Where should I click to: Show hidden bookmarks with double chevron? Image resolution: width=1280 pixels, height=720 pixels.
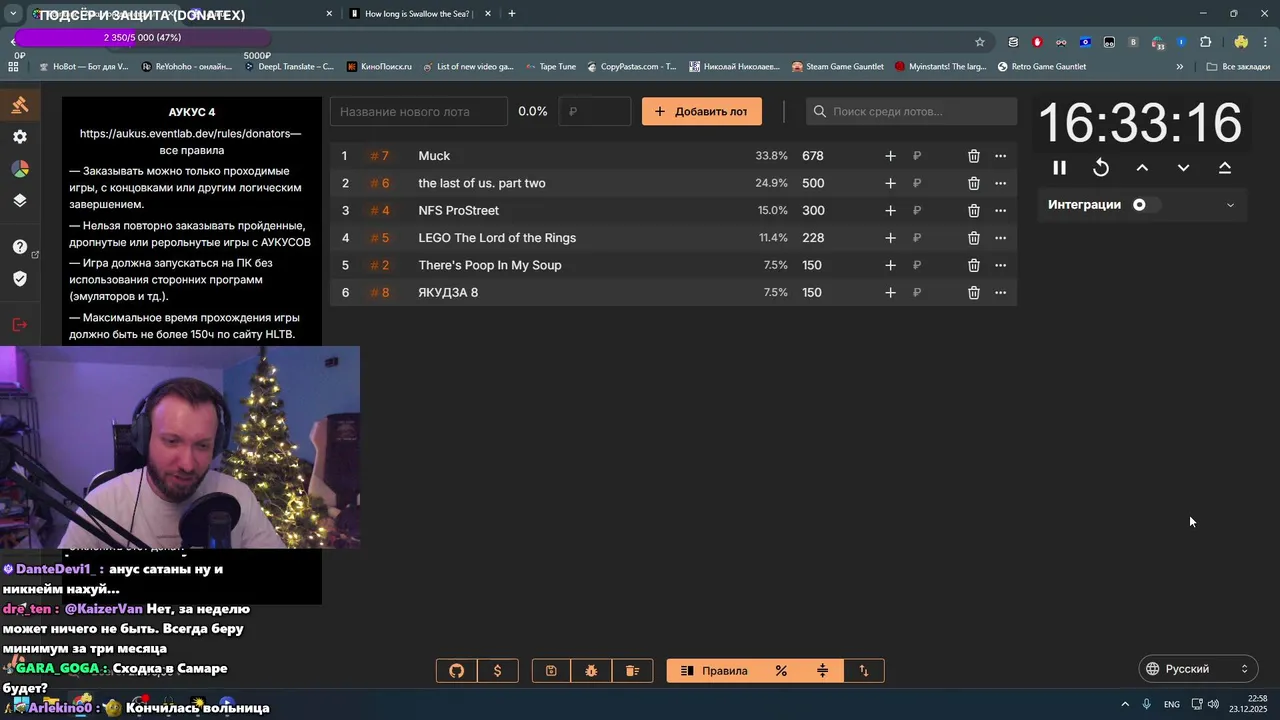click(x=1180, y=67)
